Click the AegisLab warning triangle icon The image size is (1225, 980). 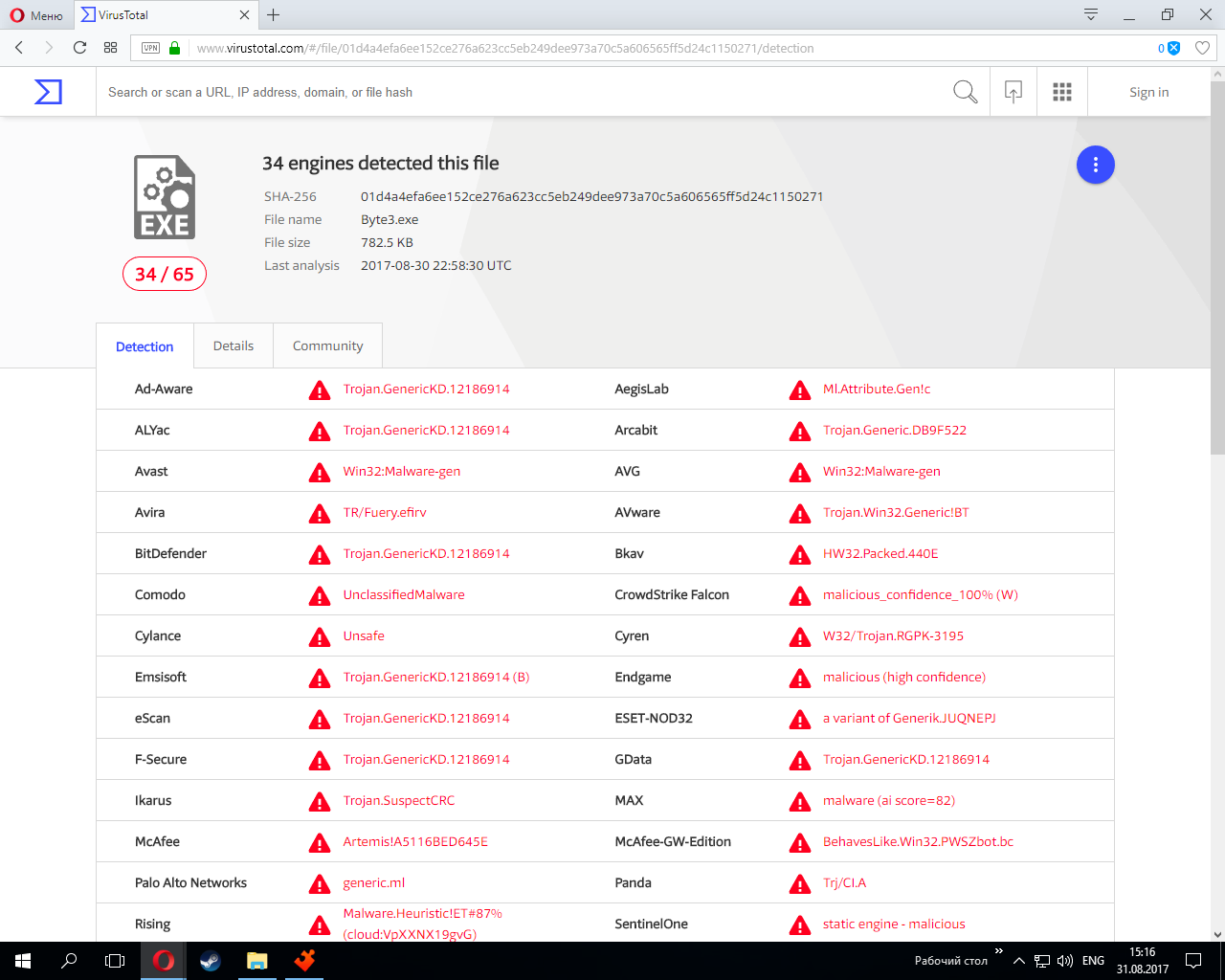(800, 390)
